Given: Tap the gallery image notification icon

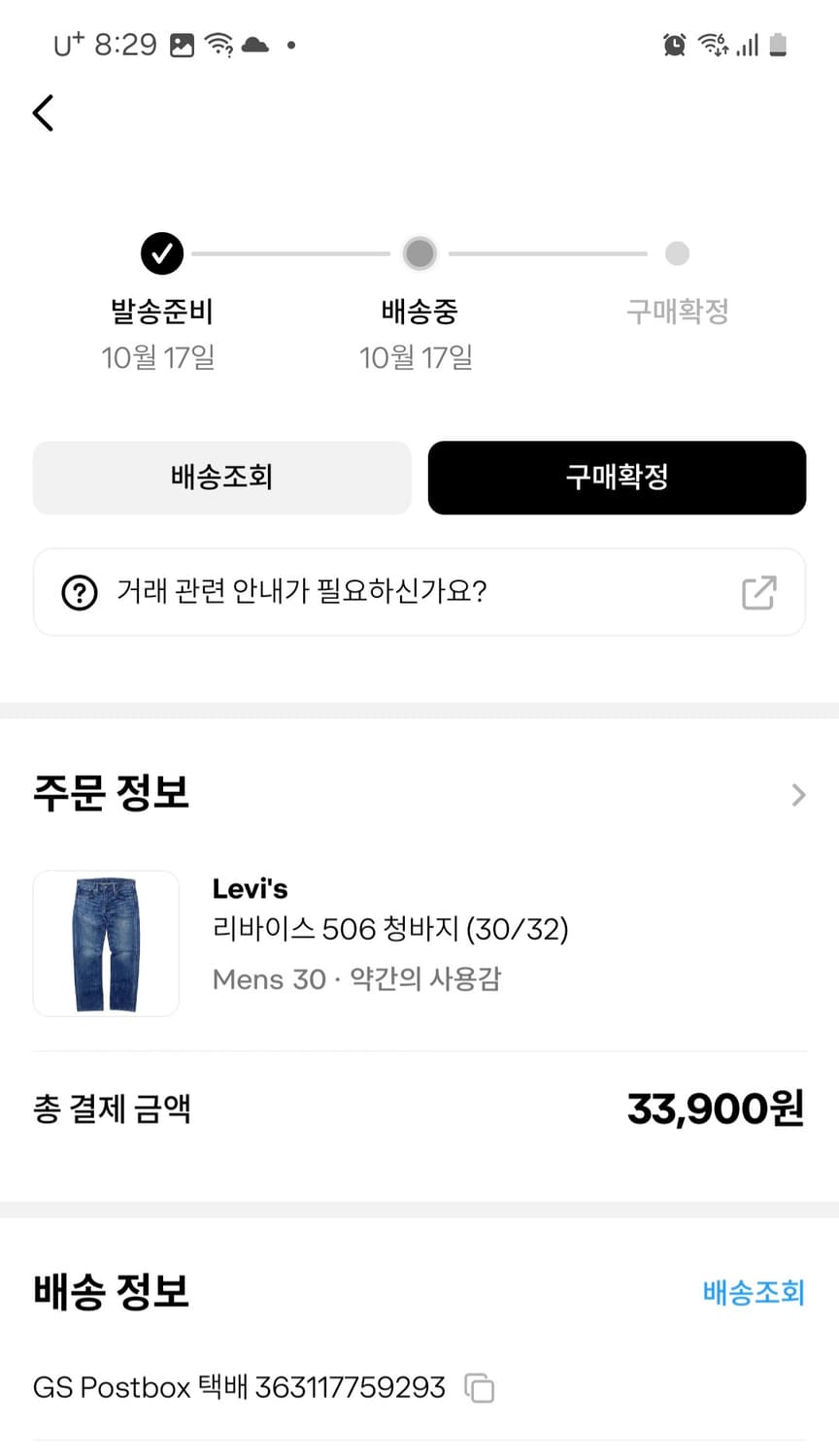Looking at the screenshot, I should coord(182,45).
